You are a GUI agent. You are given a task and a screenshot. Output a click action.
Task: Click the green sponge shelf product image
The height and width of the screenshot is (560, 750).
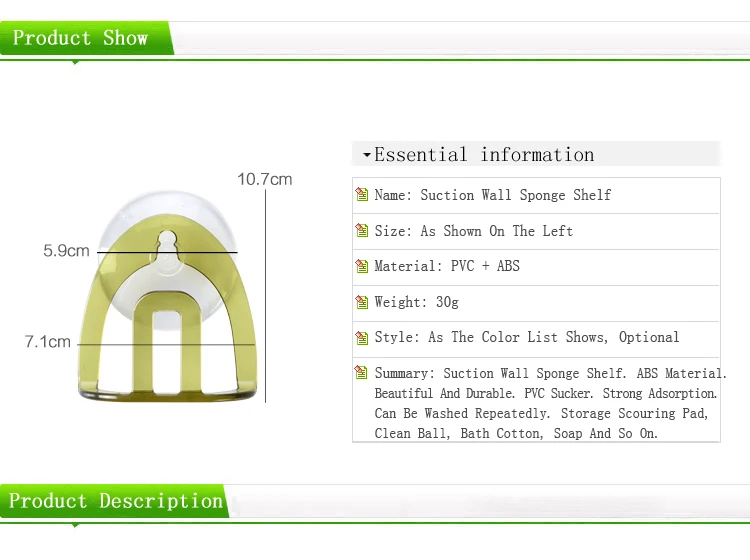(x=167, y=296)
